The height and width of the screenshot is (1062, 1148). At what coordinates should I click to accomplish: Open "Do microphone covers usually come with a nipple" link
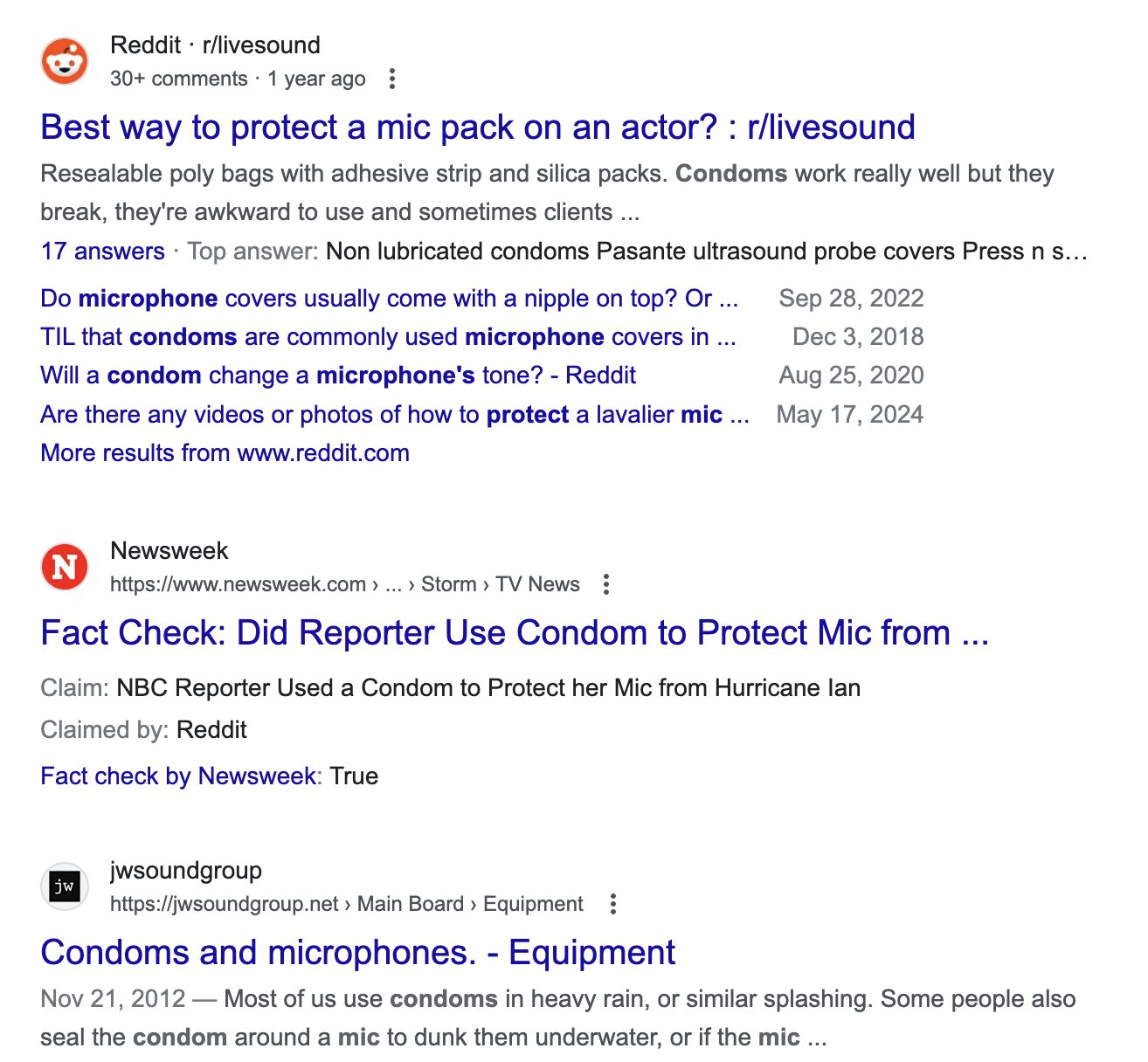[x=389, y=299]
